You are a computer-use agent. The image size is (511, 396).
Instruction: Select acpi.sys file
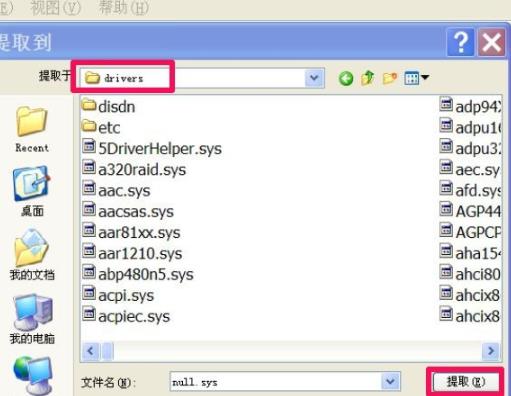(x=118, y=295)
